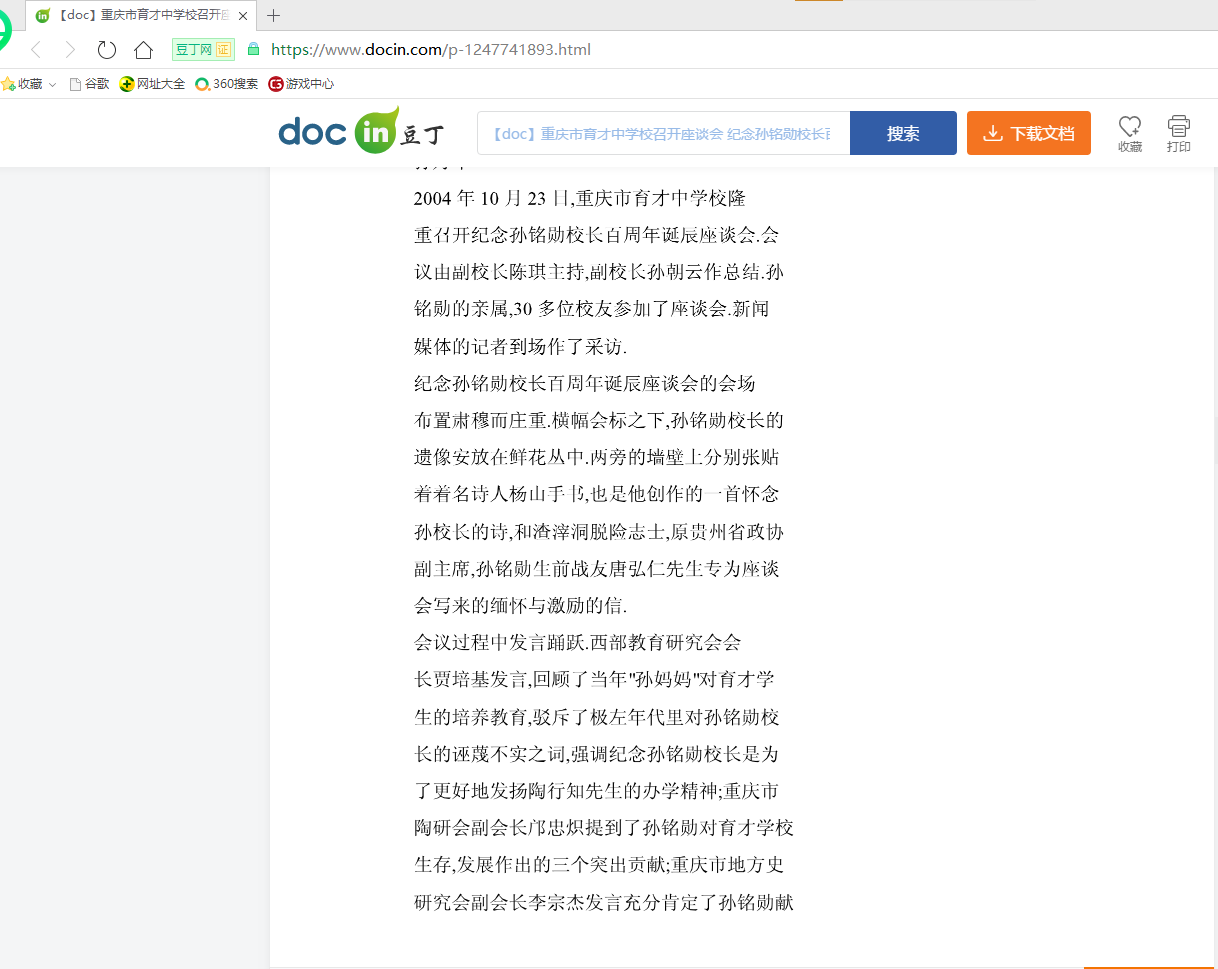Open a new browser tab
The image size is (1218, 969).
[x=273, y=16]
